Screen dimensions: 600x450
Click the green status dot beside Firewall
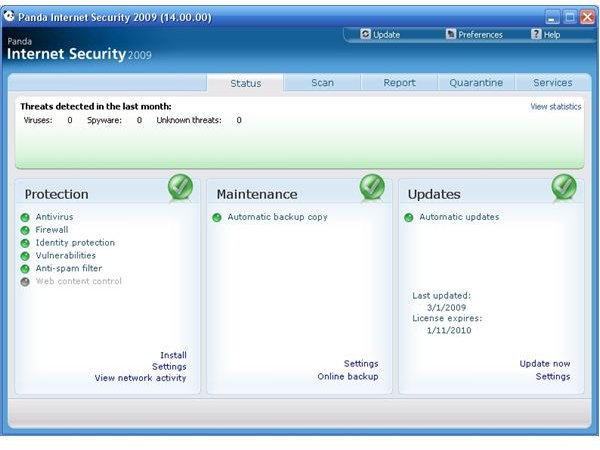25,231
